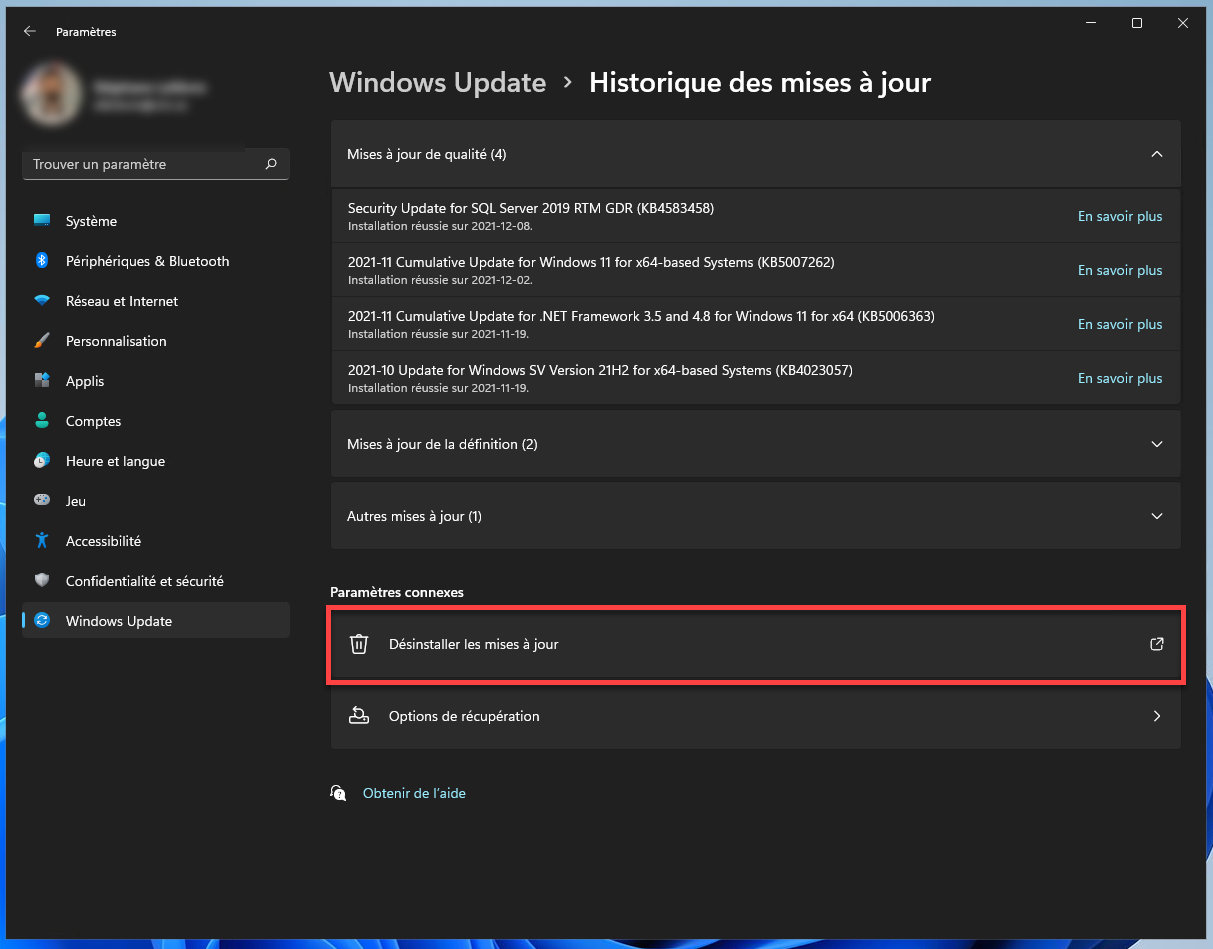Screen dimensions: 1213x949
Task: Click the Heure et langue globe icon
Action: [x=42, y=461]
